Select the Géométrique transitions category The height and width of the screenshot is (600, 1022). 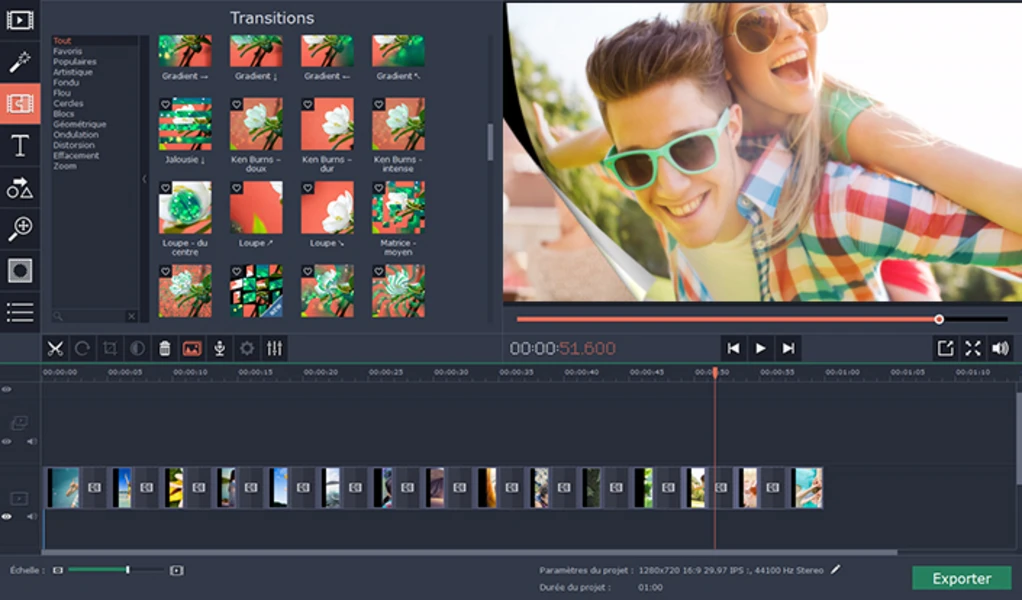(79, 124)
